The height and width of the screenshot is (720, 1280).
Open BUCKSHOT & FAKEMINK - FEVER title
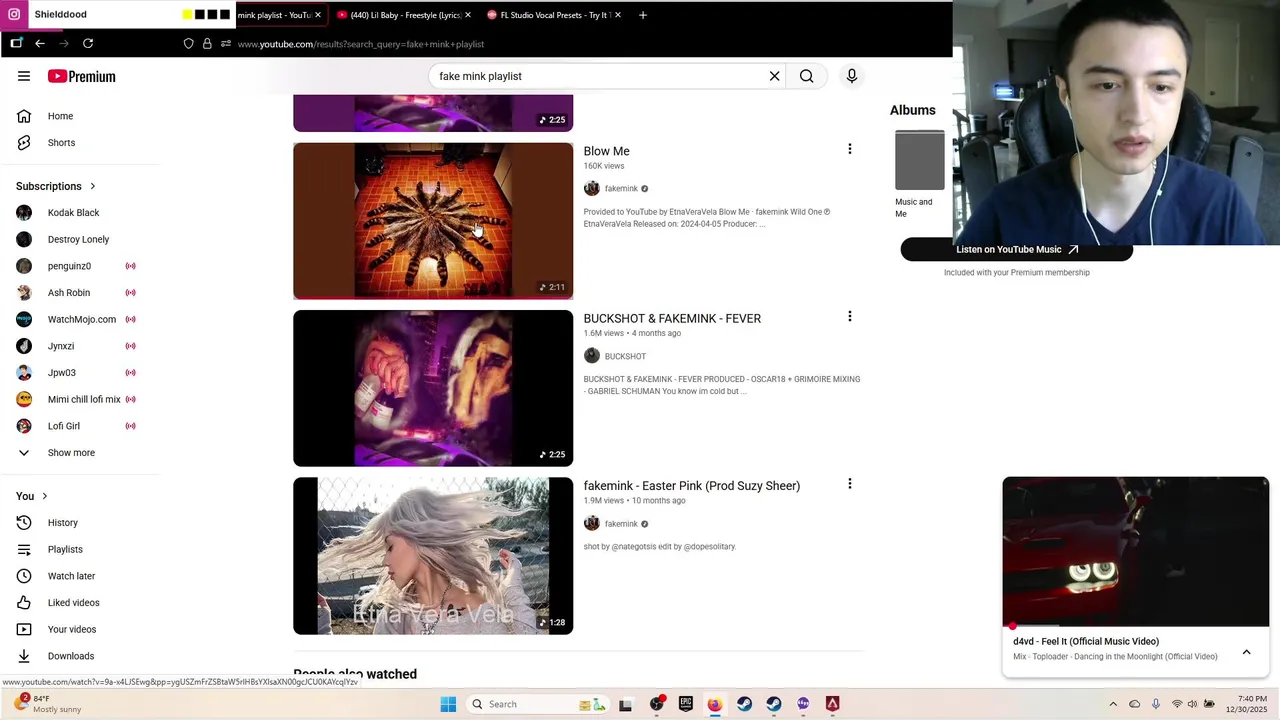(672, 318)
